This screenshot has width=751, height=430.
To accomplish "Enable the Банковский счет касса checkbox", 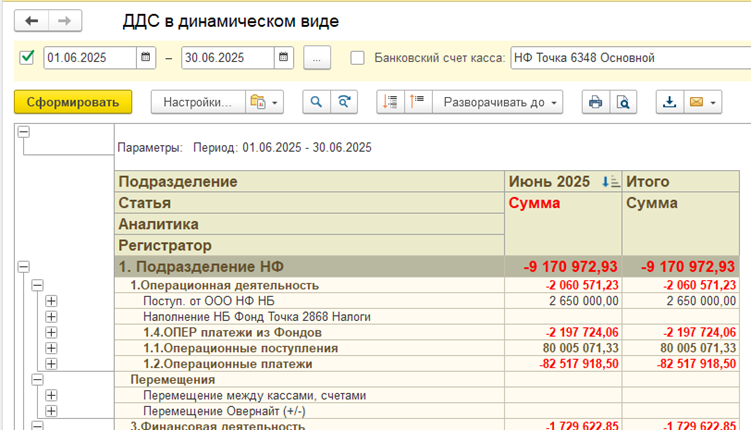I will click(358, 58).
